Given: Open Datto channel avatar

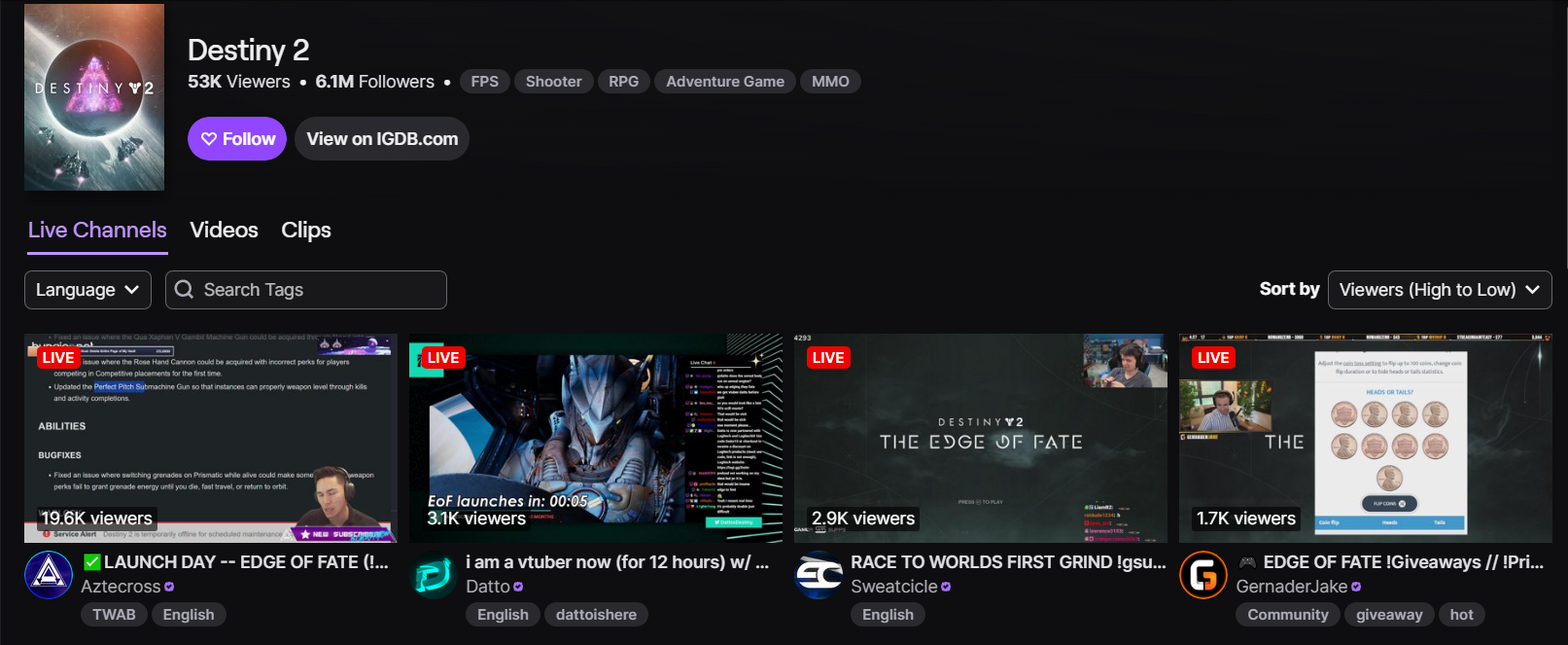Looking at the screenshot, I should [x=434, y=575].
